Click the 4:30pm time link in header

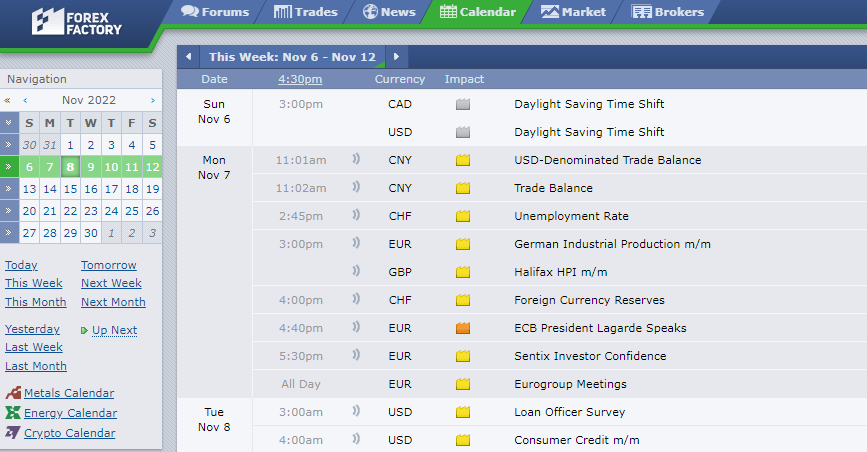(x=300, y=79)
